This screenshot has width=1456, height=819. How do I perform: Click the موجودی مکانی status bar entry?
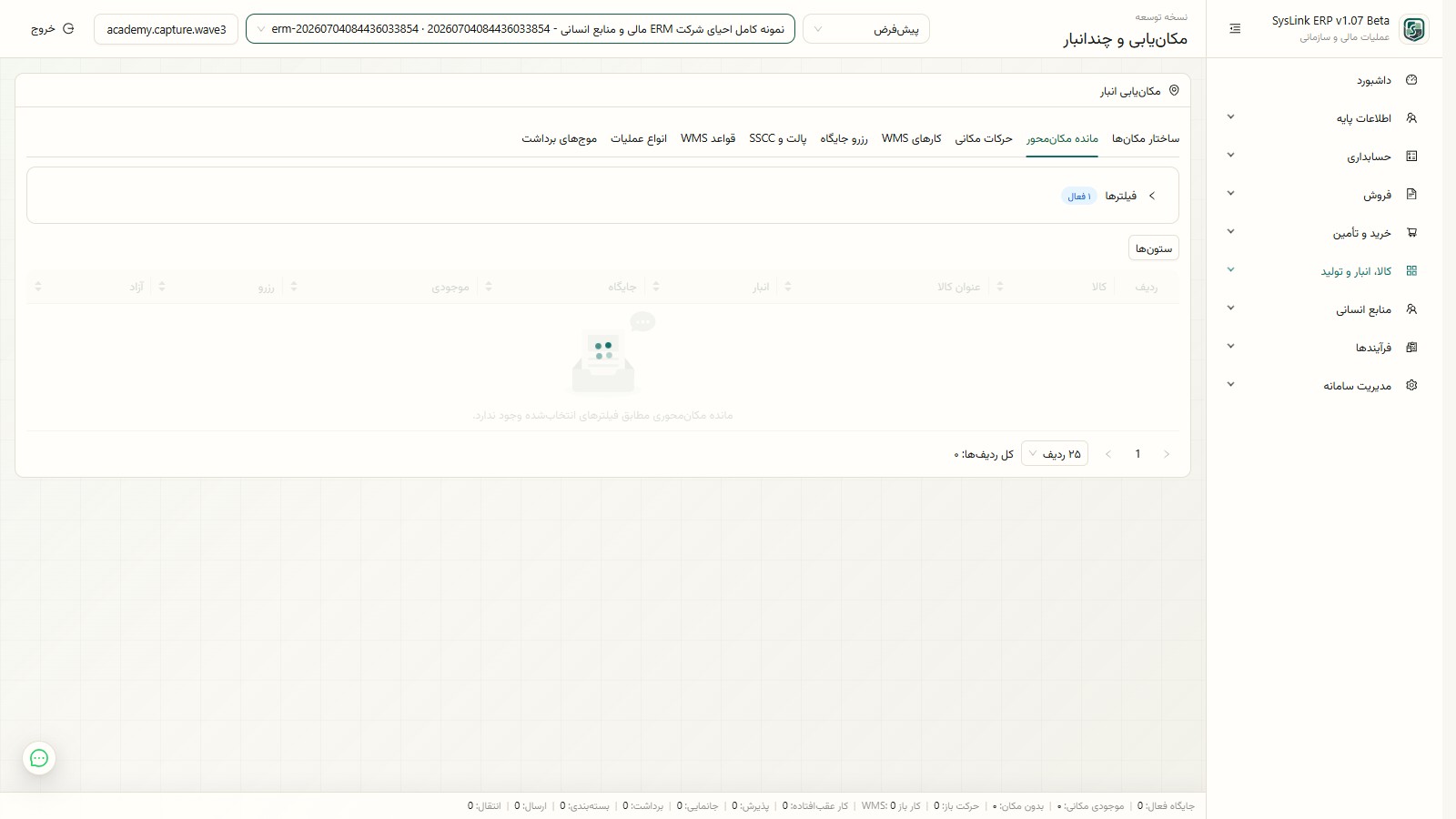pos(1090,806)
